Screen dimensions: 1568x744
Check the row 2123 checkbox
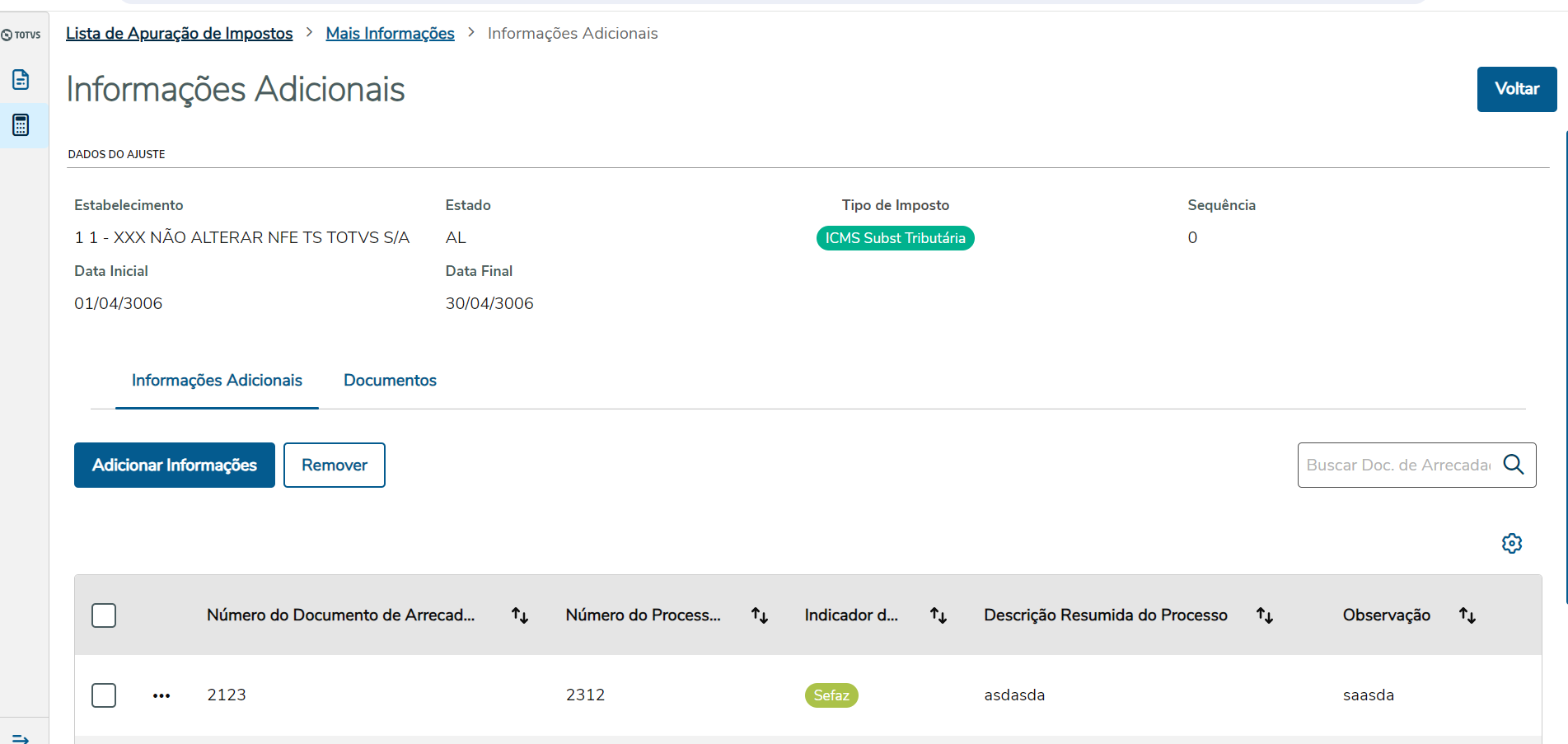tap(104, 695)
